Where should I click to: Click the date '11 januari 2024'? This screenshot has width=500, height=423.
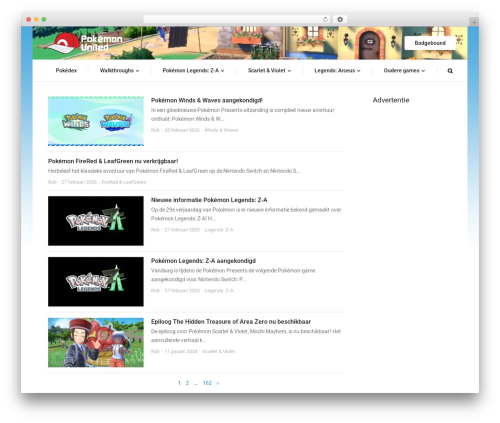[181, 351]
